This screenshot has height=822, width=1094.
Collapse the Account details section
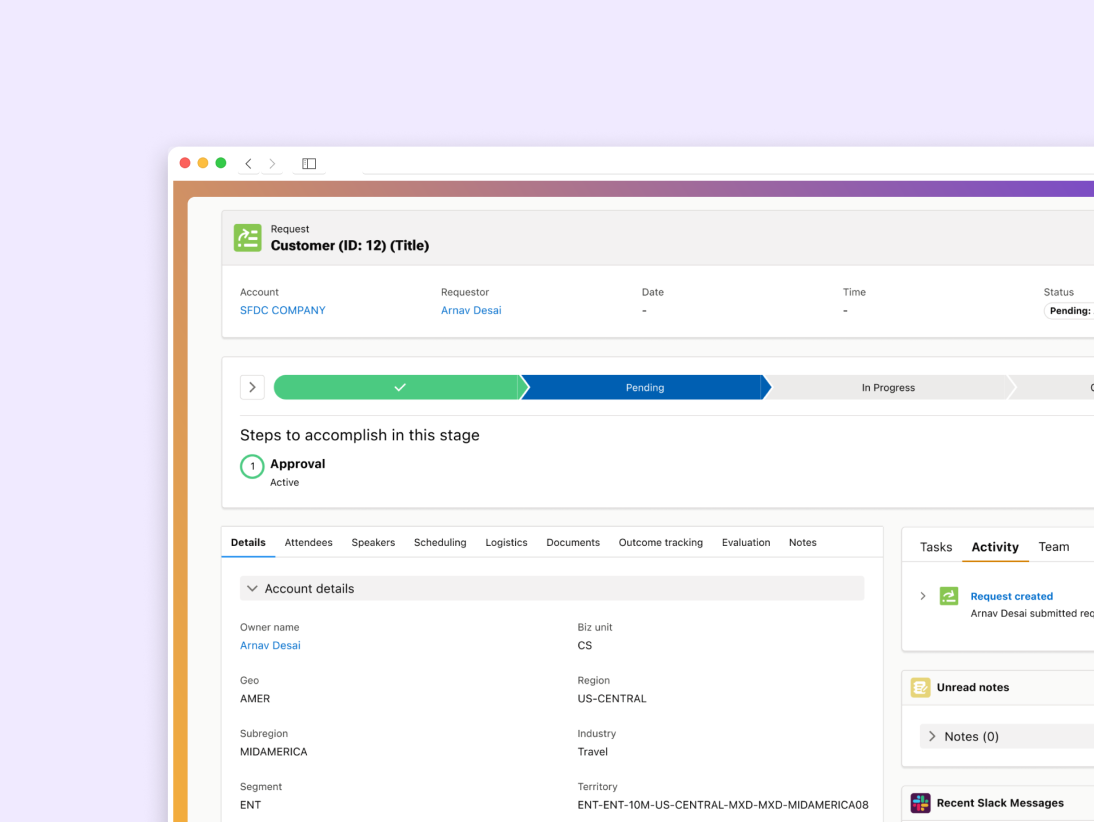click(252, 589)
